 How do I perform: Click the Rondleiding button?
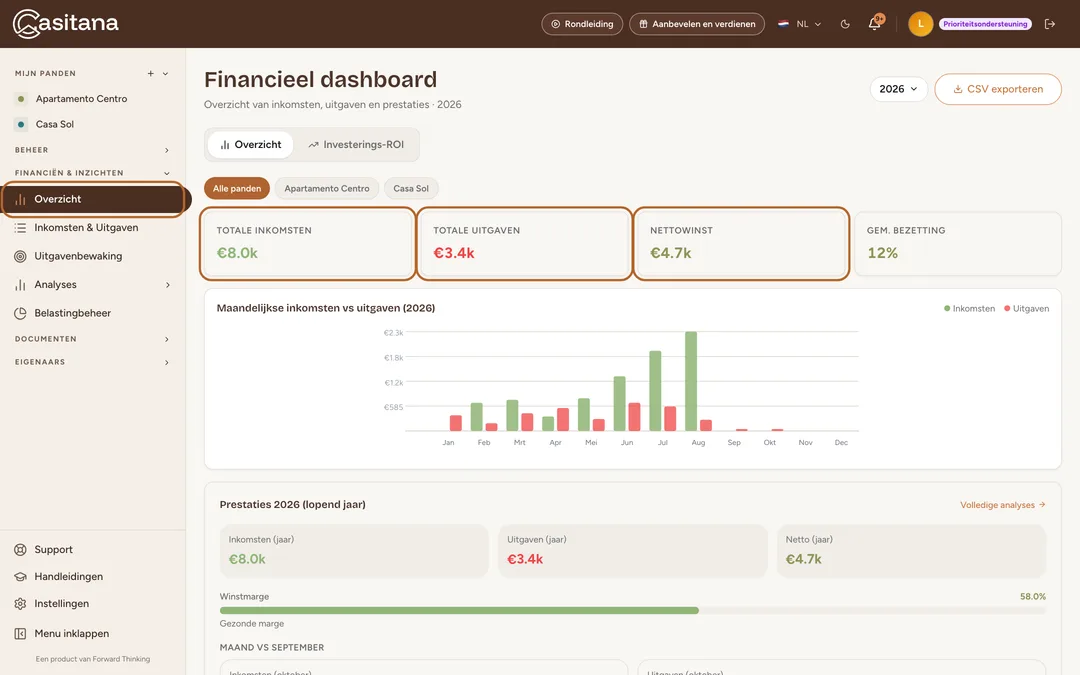(582, 24)
